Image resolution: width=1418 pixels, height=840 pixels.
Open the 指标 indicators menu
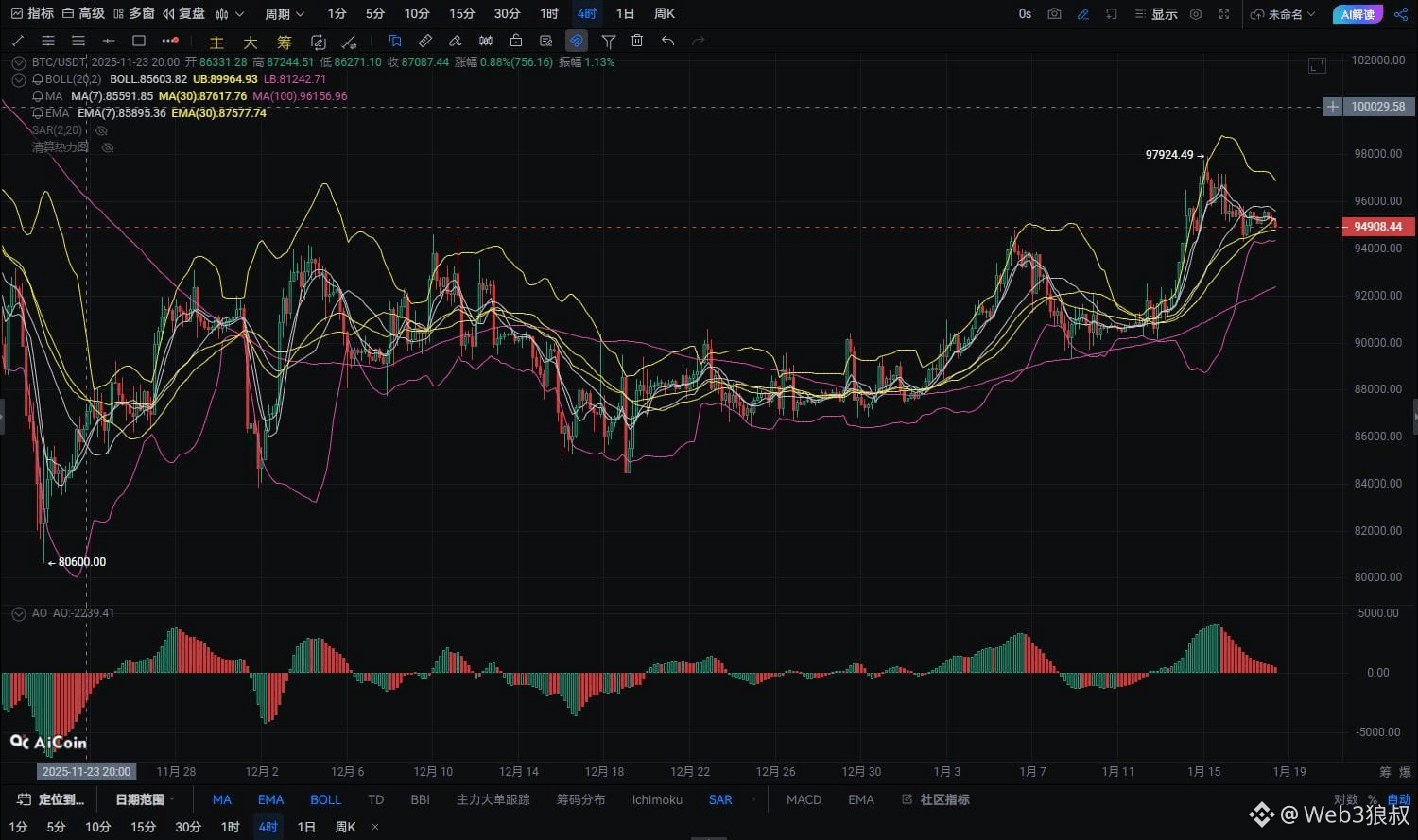point(32,14)
